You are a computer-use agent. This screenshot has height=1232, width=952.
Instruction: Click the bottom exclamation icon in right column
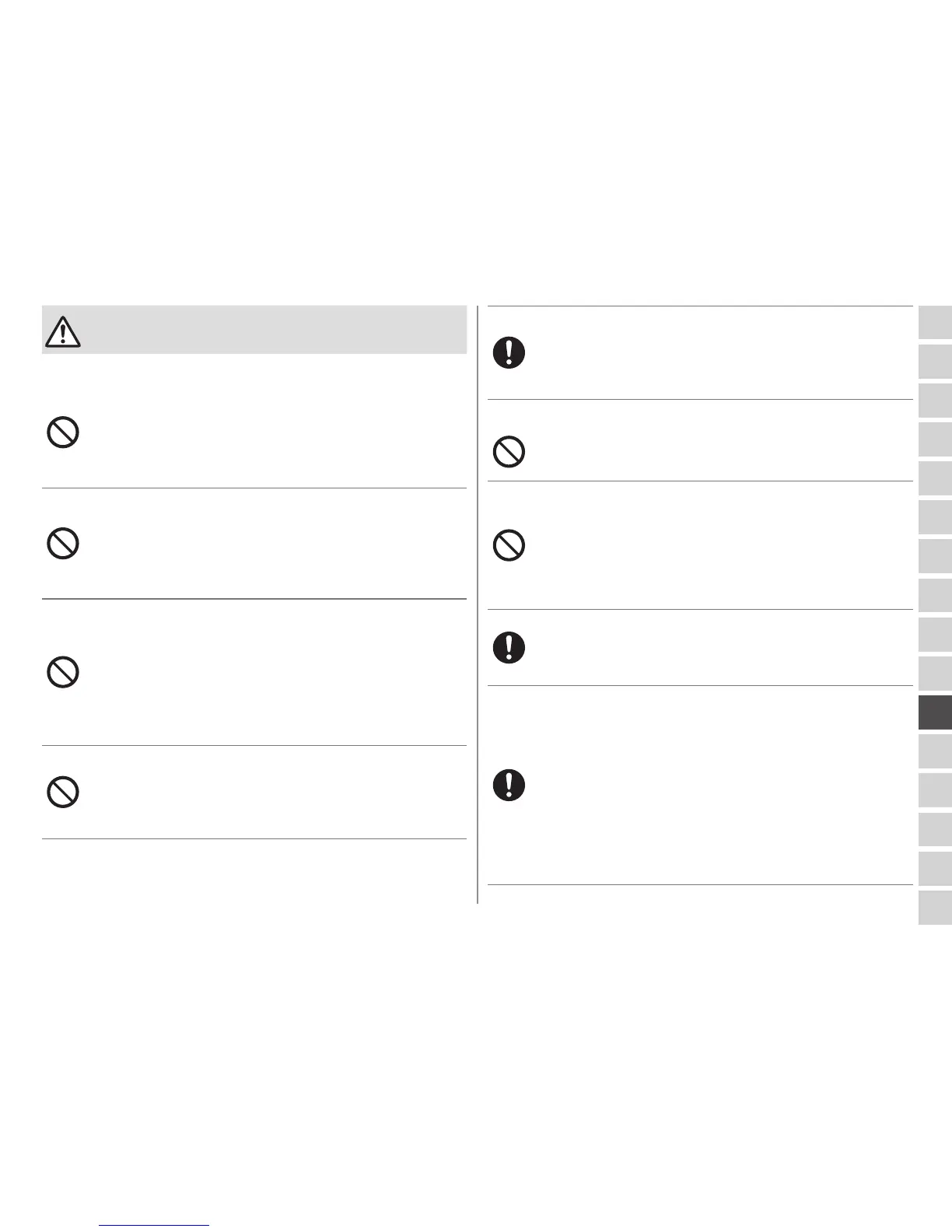(x=509, y=785)
